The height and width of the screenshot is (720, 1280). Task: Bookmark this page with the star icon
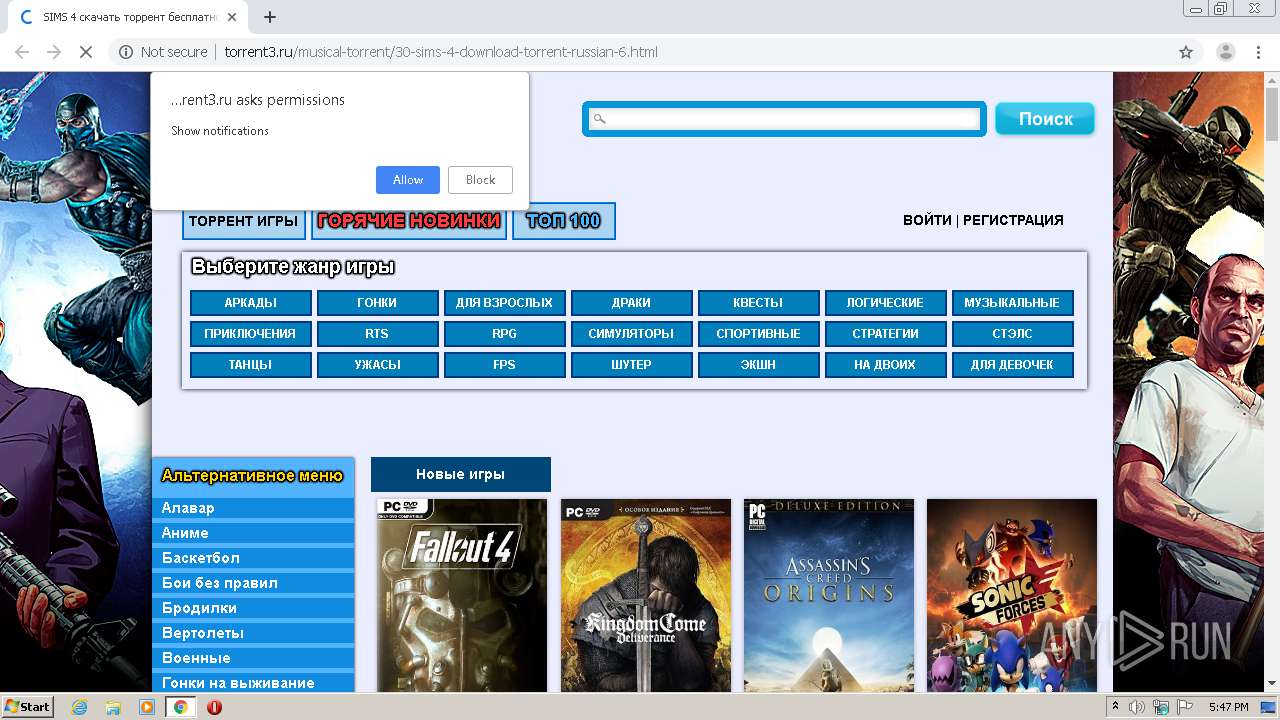coord(1186,52)
